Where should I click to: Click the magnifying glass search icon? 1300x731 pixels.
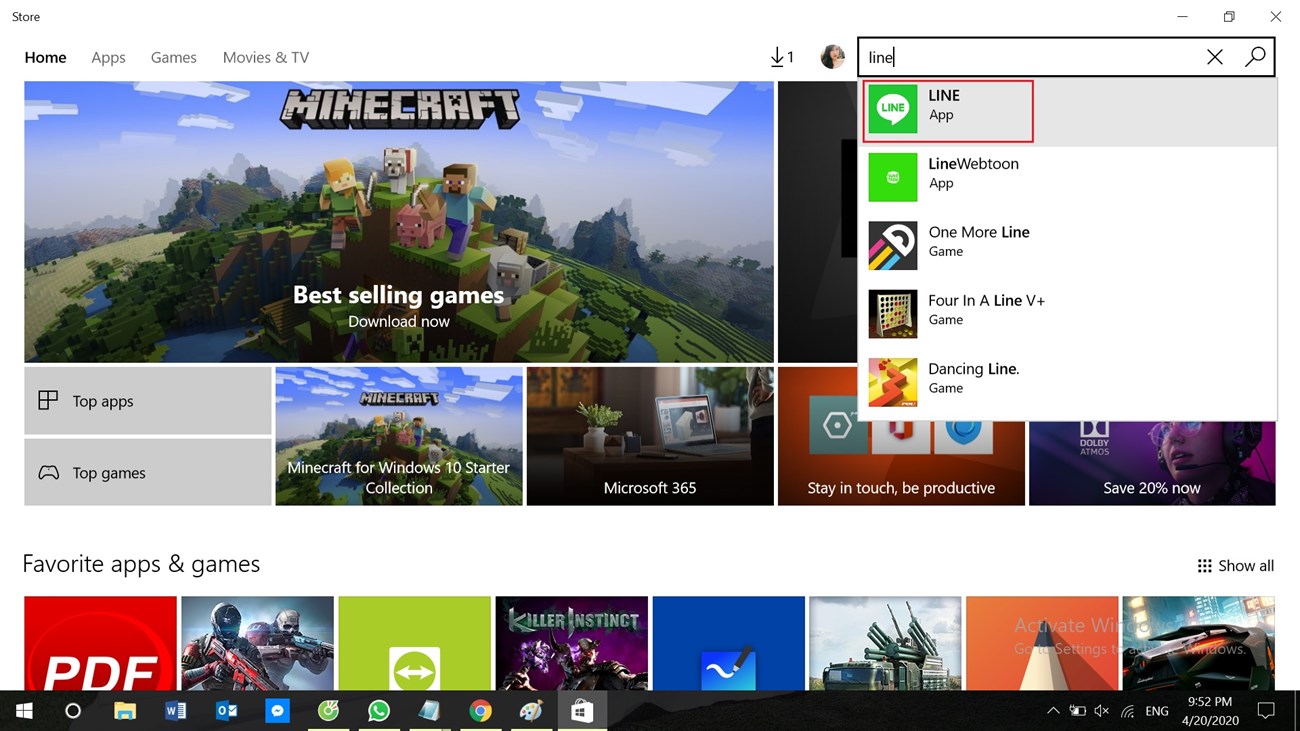pos(1255,57)
